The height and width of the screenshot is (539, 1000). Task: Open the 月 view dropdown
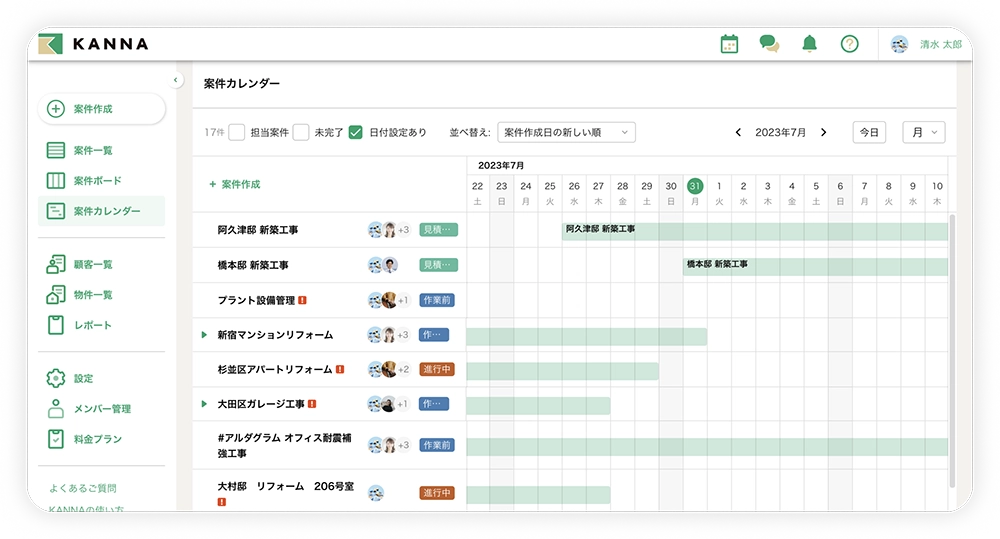pyautogui.click(x=924, y=133)
